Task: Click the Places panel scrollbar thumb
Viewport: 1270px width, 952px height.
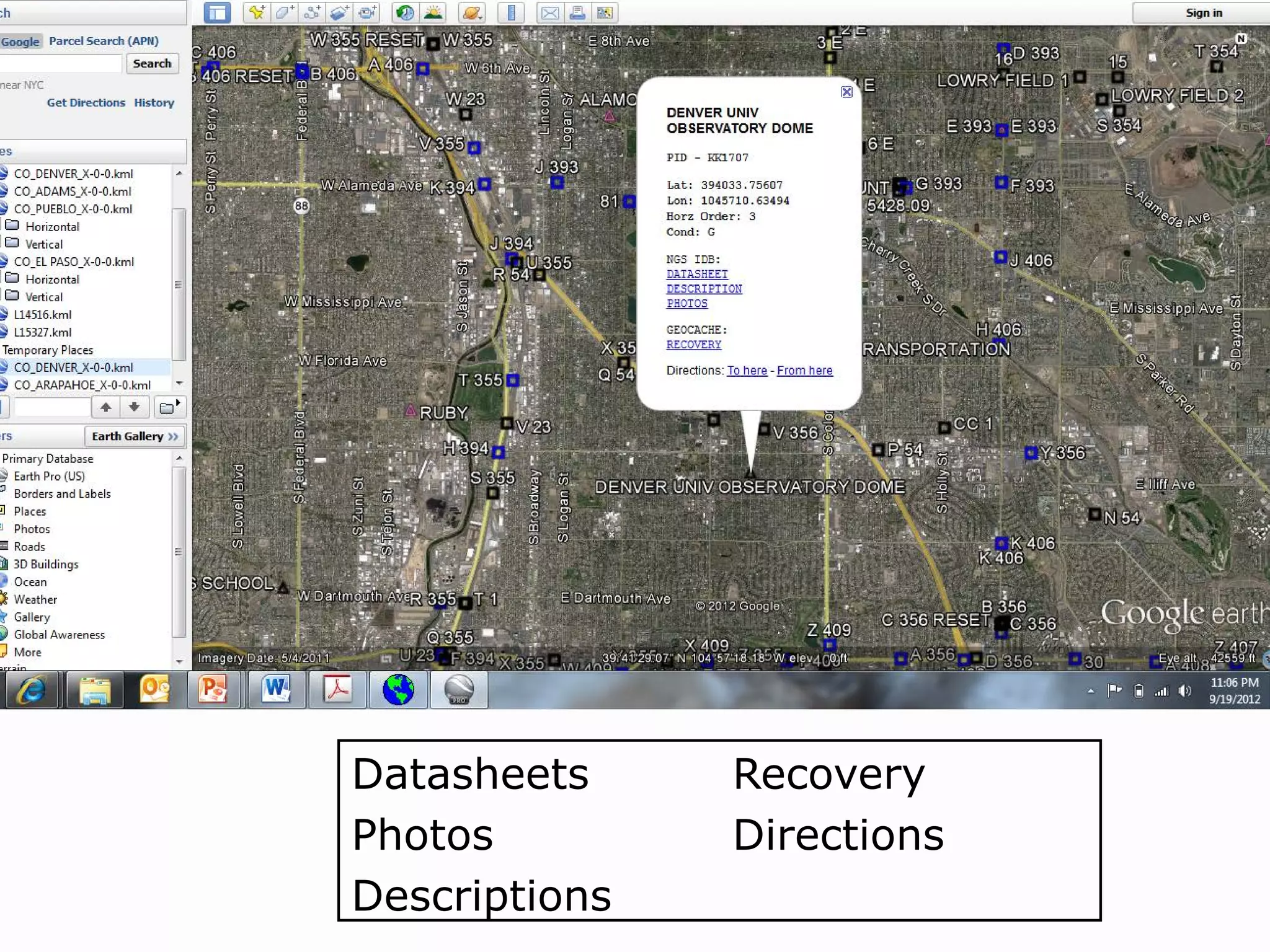Action: point(179,284)
